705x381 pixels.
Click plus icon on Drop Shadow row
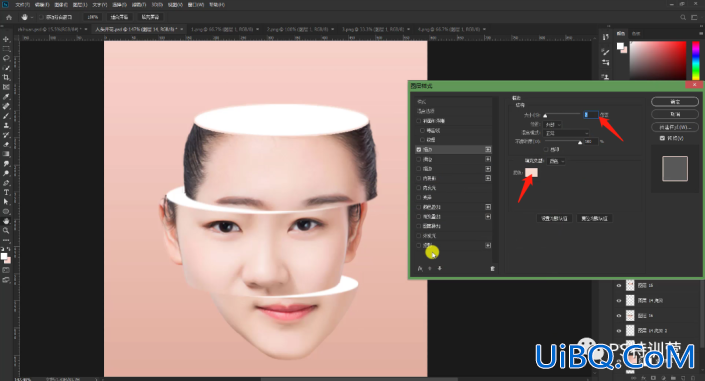point(488,245)
